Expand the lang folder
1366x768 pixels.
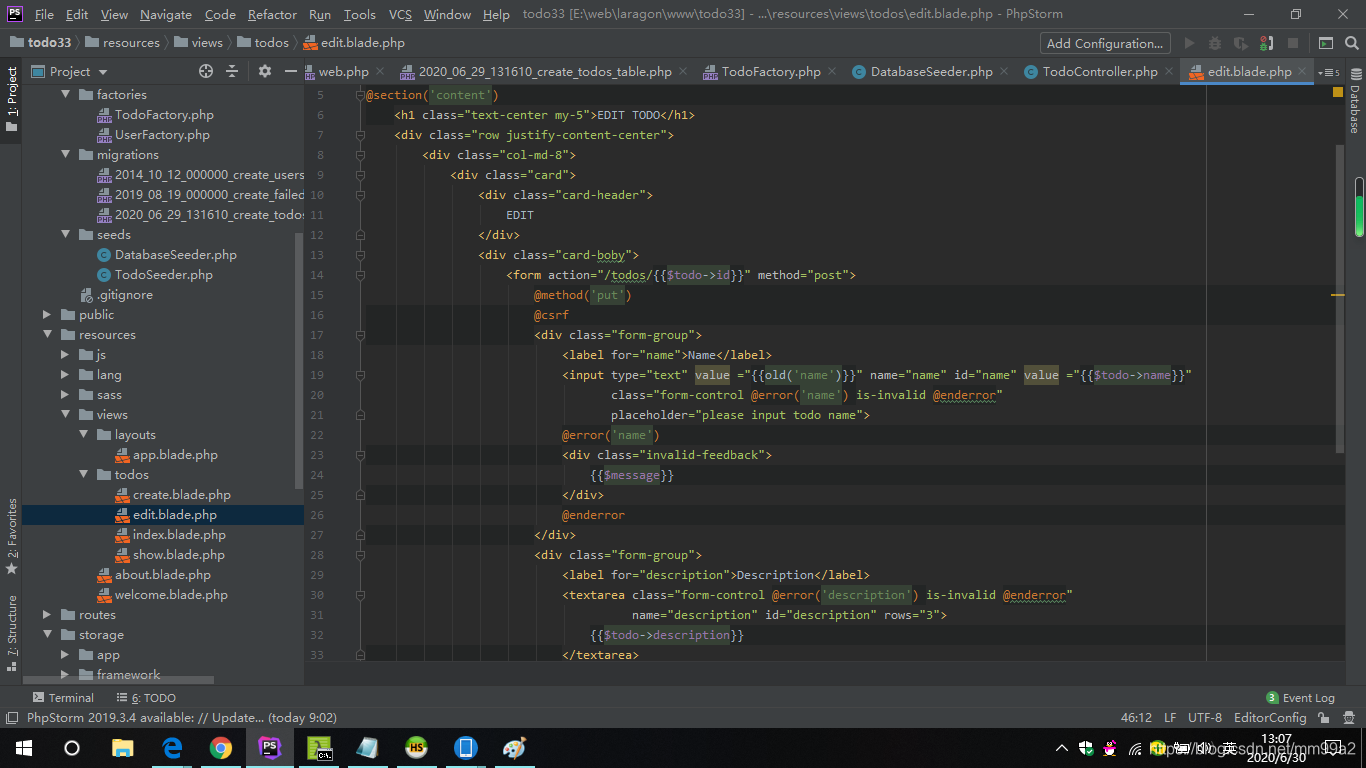[x=65, y=375]
